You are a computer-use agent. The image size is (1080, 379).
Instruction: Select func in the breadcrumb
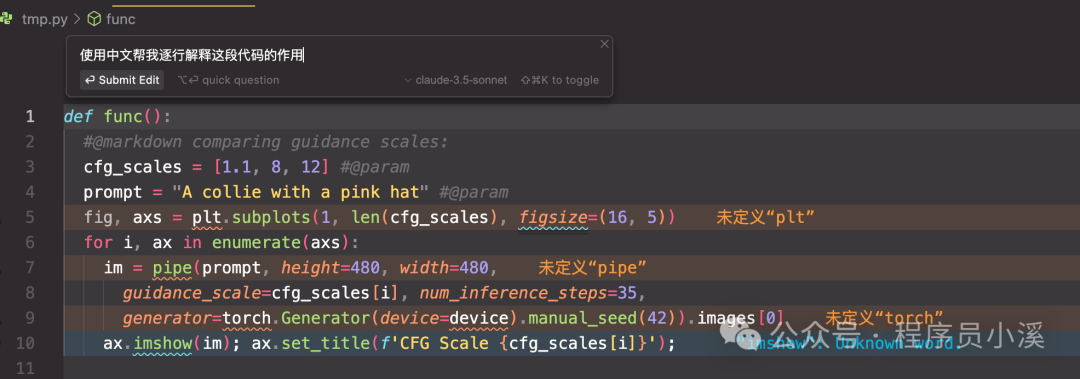click(x=121, y=19)
